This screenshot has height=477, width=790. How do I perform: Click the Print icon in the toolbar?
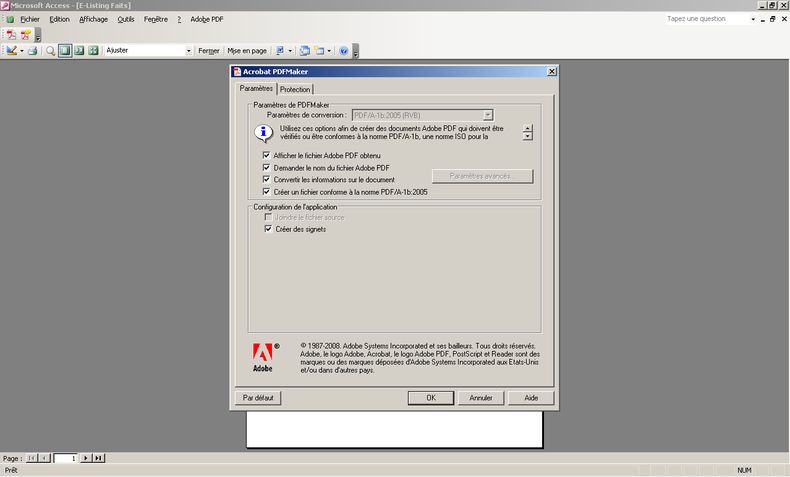[x=33, y=50]
